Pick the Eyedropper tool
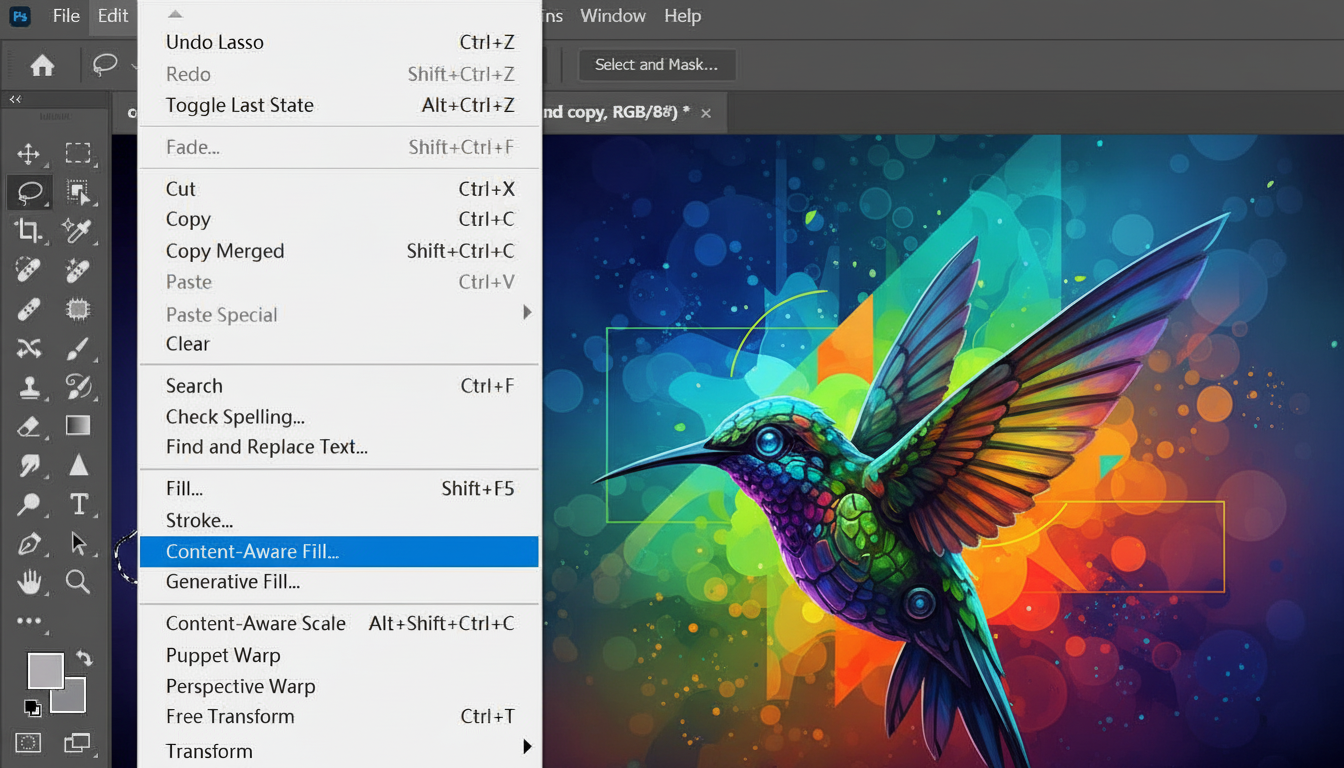The width and height of the screenshot is (1344, 768). pyautogui.click(x=78, y=231)
